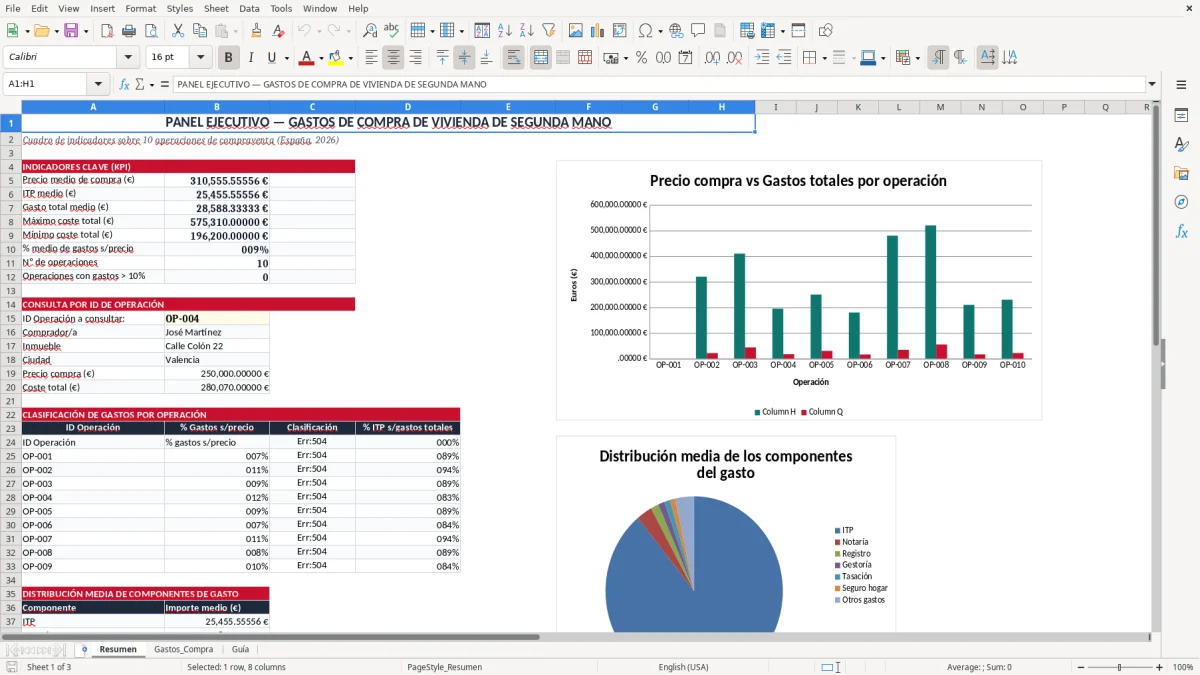This screenshot has width=1200, height=675.
Task: Click the Formula equals button
Action: [164, 85]
